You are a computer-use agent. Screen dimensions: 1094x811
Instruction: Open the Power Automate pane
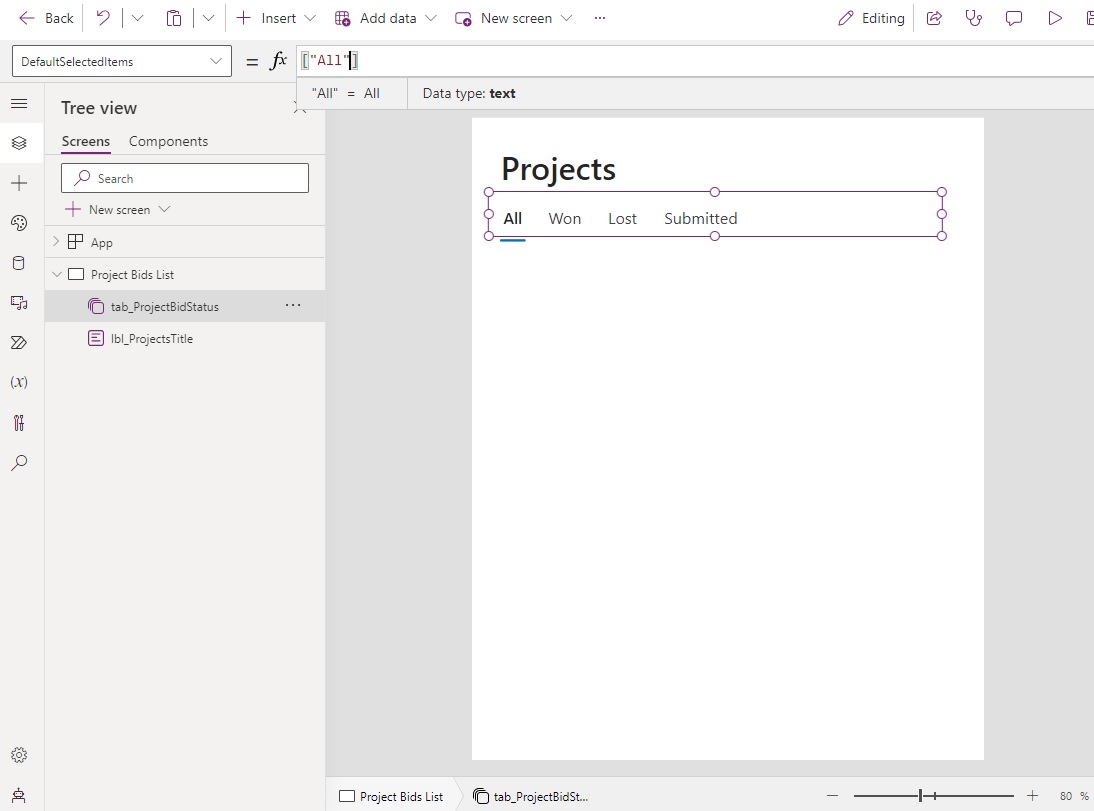[x=20, y=343]
